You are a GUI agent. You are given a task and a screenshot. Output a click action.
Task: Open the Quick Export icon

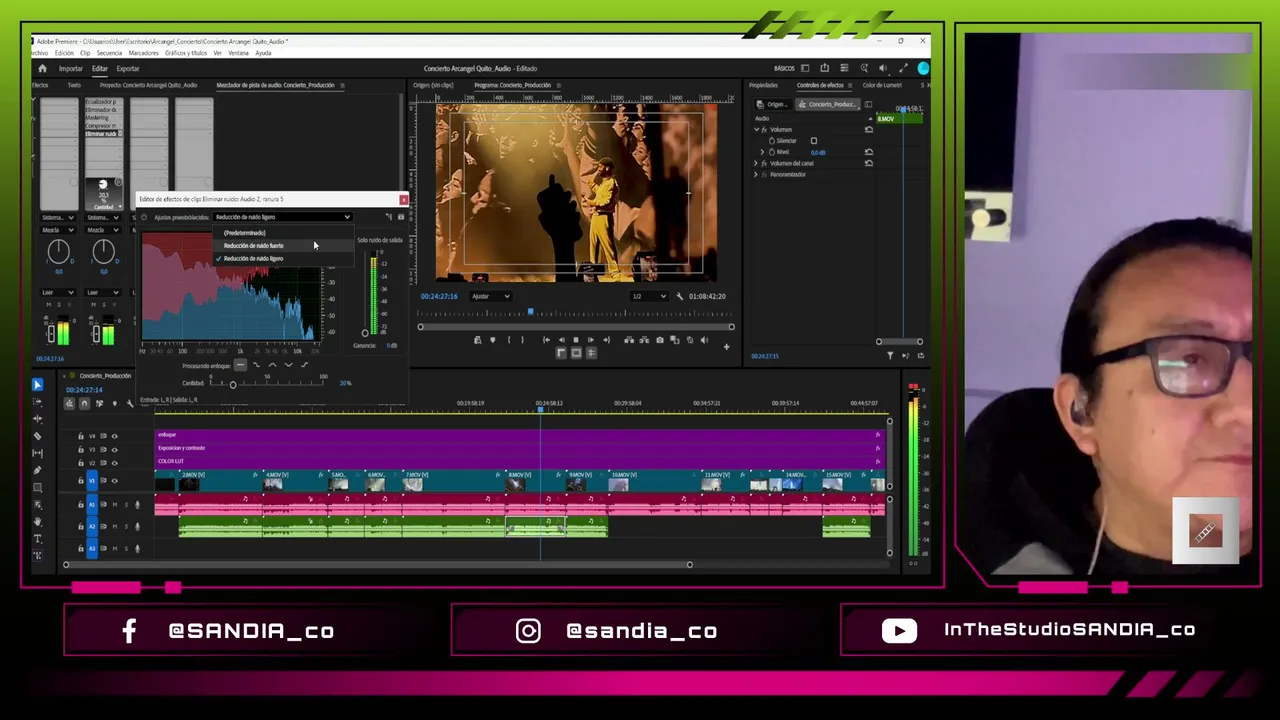[824, 68]
